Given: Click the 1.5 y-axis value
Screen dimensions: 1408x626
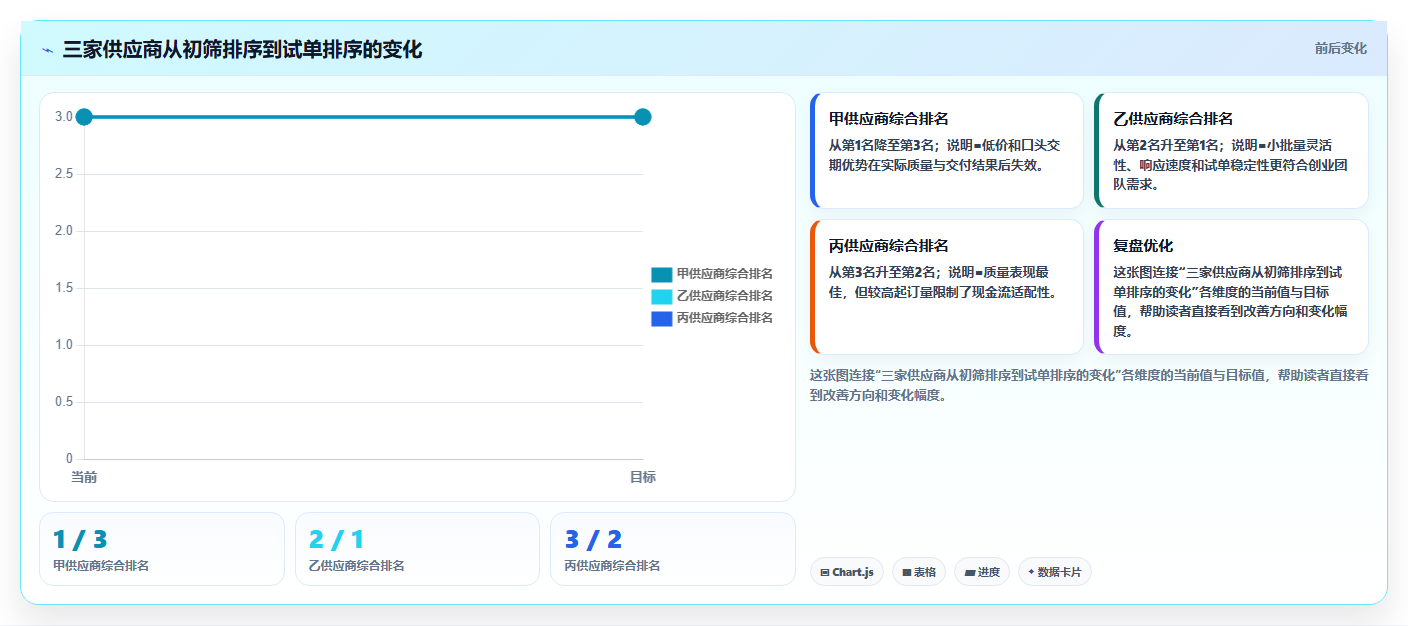Looking at the screenshot, I should [x=64, y=288].
